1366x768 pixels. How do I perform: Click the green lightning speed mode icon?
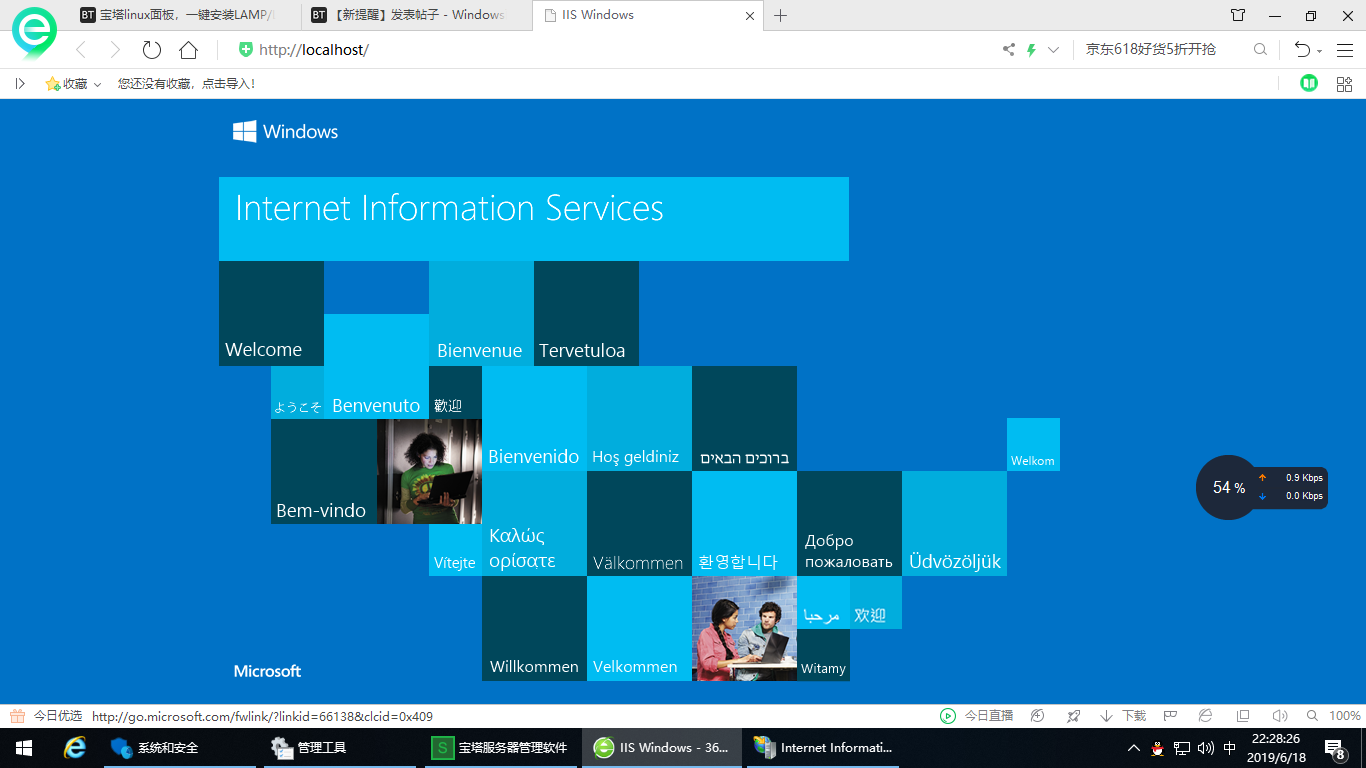tap(1031, 49)
